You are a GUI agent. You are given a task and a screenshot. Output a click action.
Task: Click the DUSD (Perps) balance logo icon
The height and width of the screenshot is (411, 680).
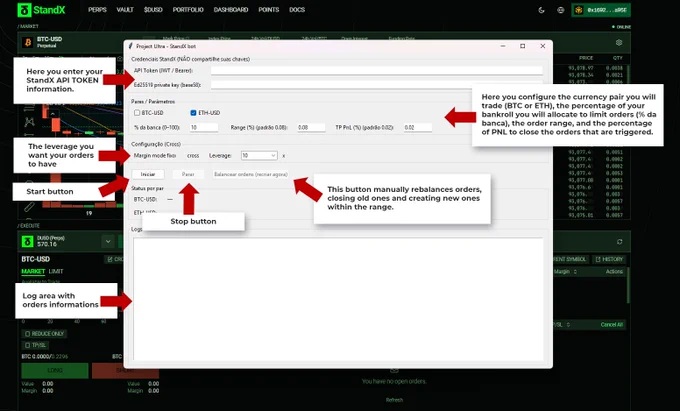coord(27,241)
